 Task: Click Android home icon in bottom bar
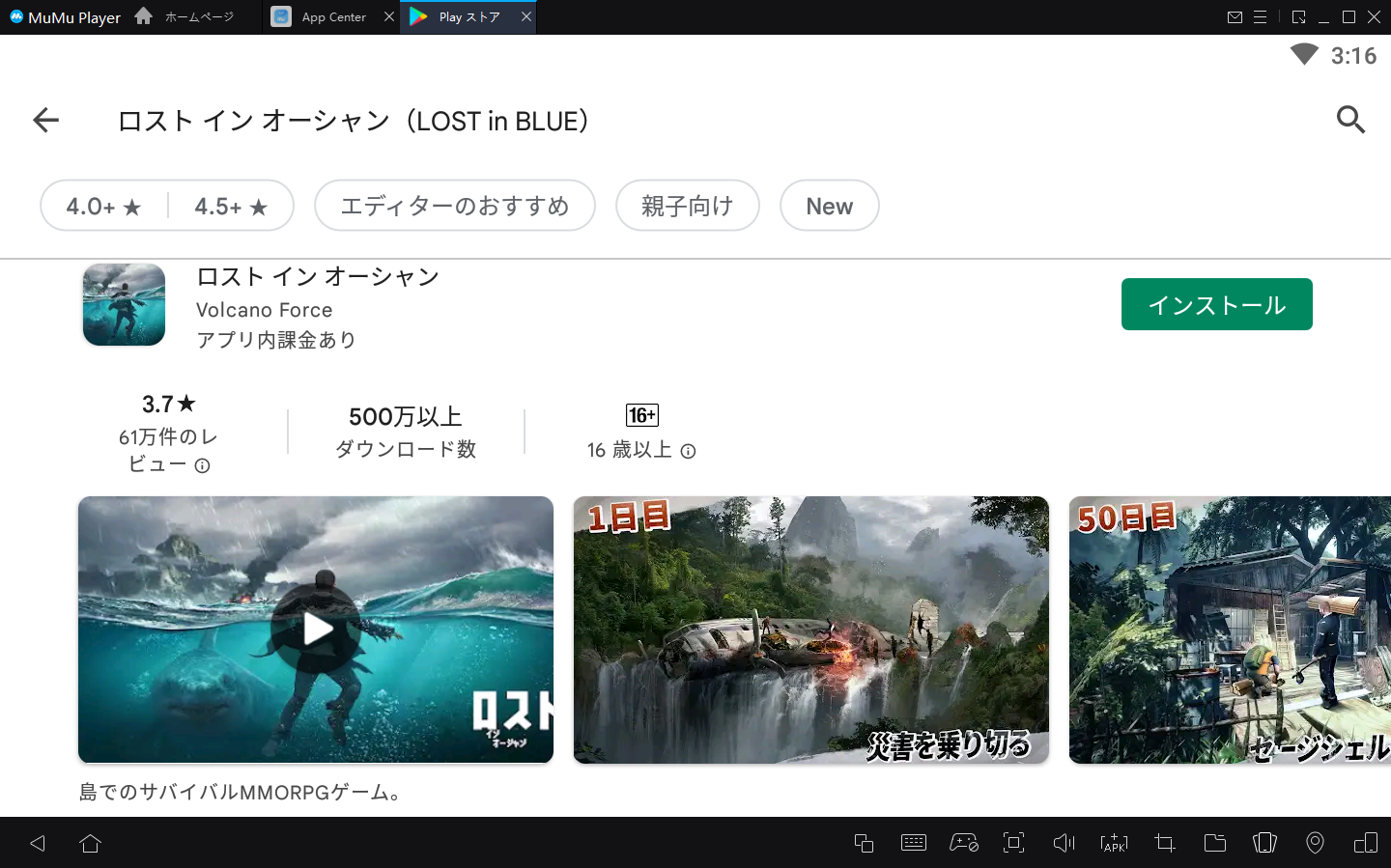click(x=91, y=843)
